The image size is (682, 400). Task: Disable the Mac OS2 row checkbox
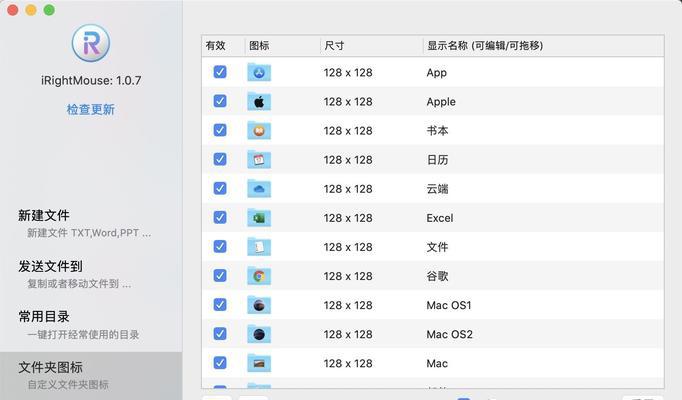click(220, 334)
